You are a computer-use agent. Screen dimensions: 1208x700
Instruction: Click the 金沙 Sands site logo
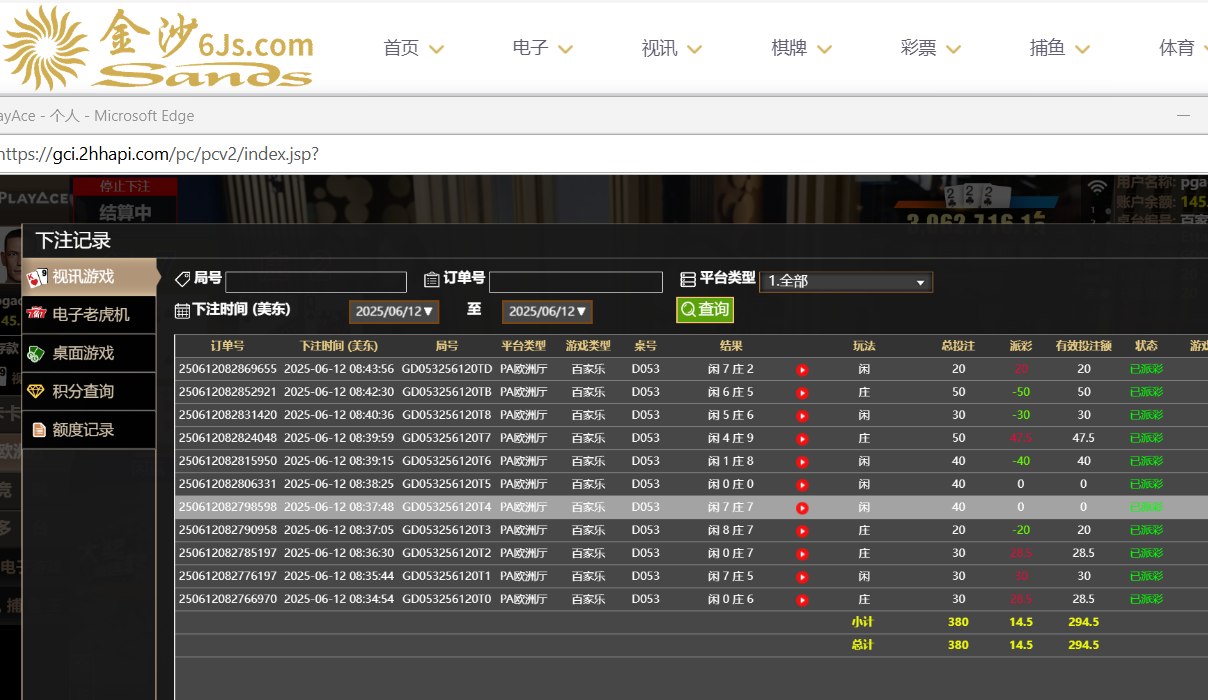coord(158,47)
